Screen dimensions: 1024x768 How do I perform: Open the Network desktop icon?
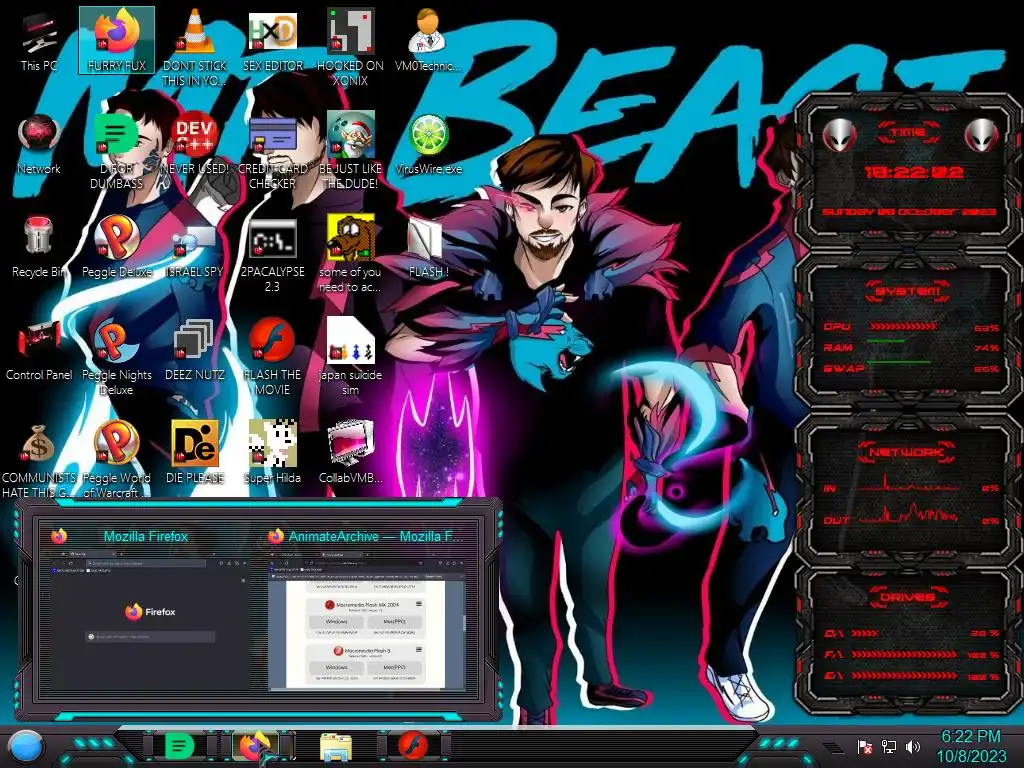tap(39, 145)
